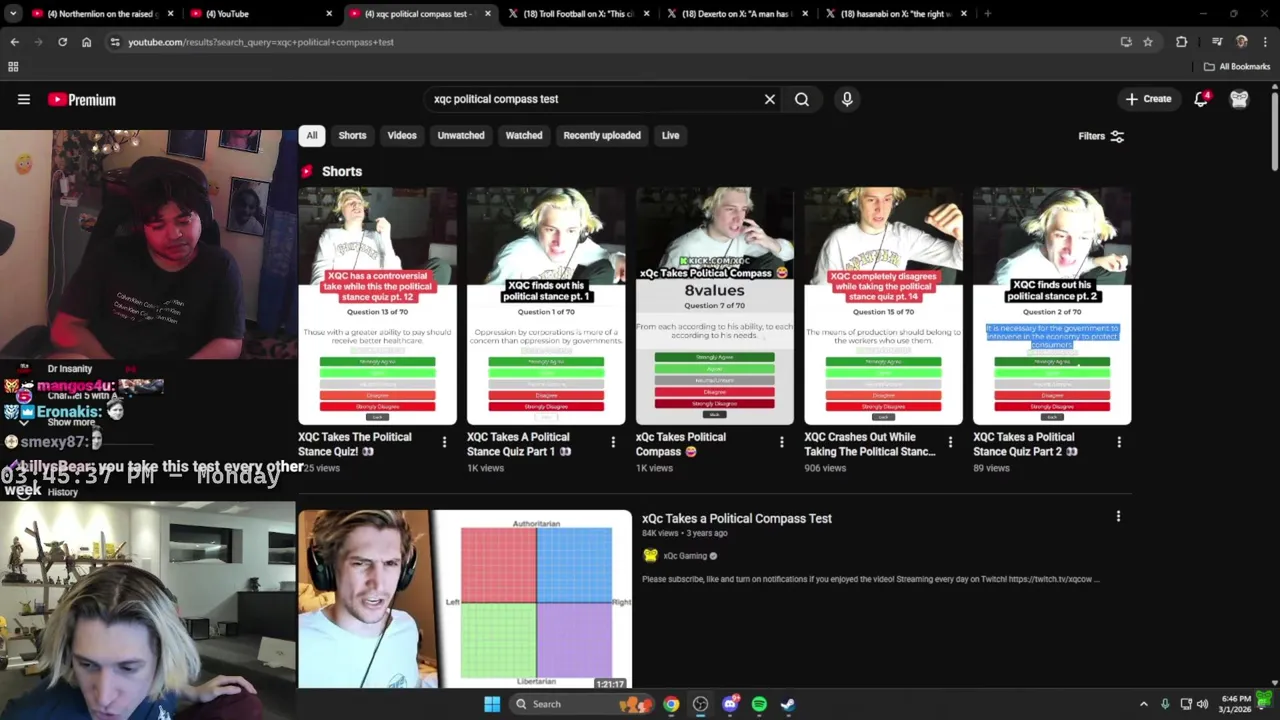Click the Create button

click(x=1148, y=99)
